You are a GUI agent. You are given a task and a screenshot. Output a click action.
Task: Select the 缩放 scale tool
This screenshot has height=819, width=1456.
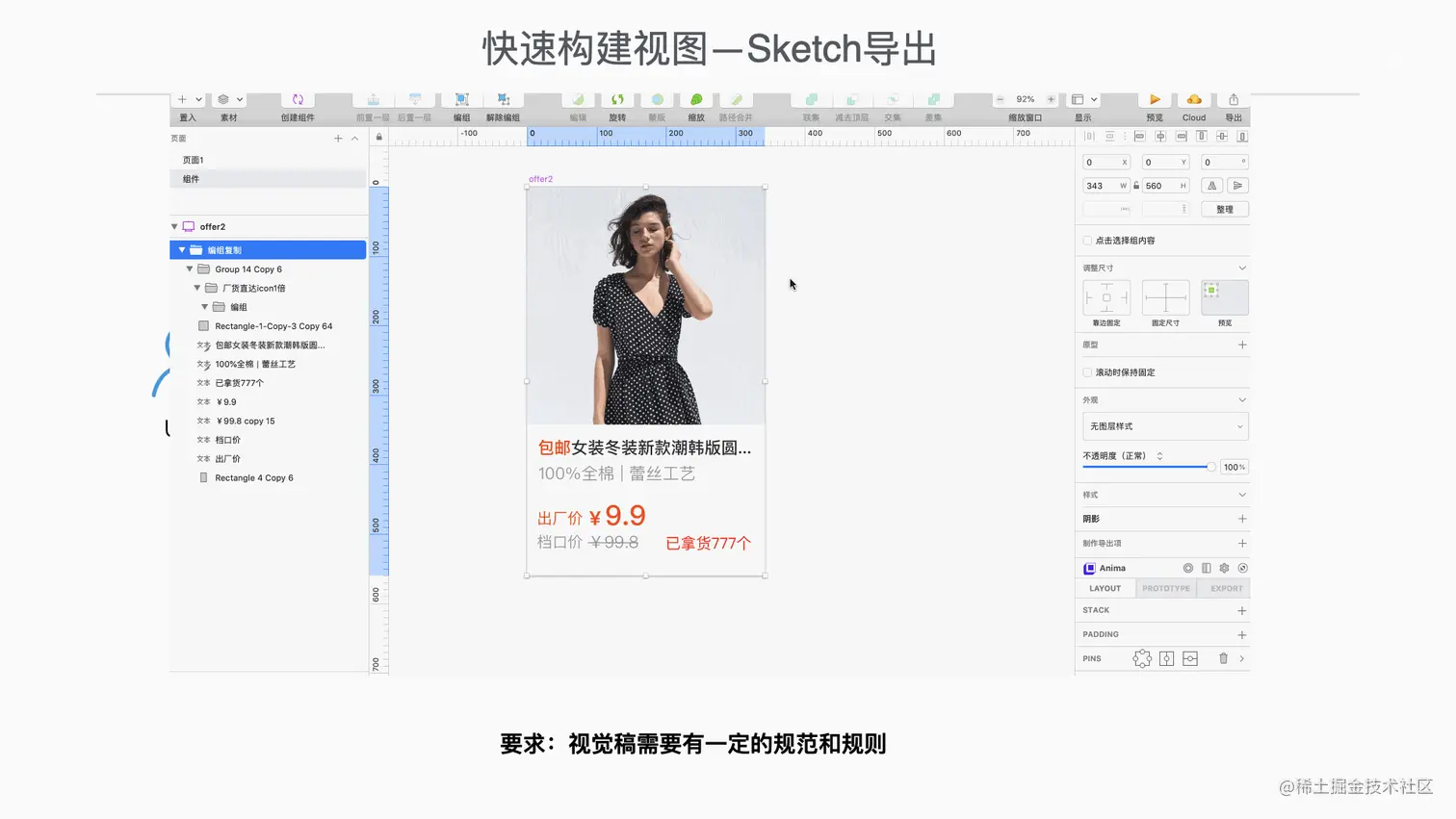[696, 100]
